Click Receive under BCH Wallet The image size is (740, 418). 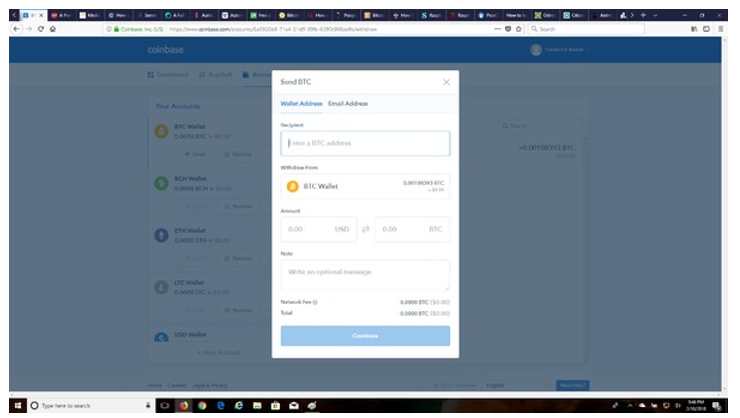tap(238, 206)
